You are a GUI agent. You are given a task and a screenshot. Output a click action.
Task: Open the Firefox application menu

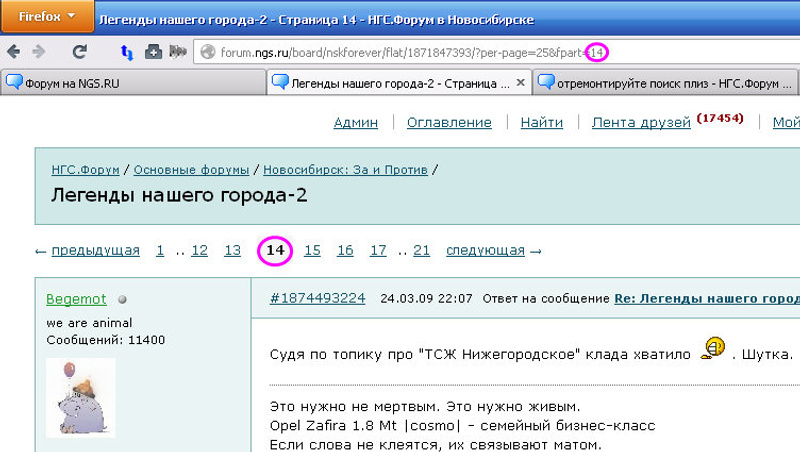tap(47, 17)
